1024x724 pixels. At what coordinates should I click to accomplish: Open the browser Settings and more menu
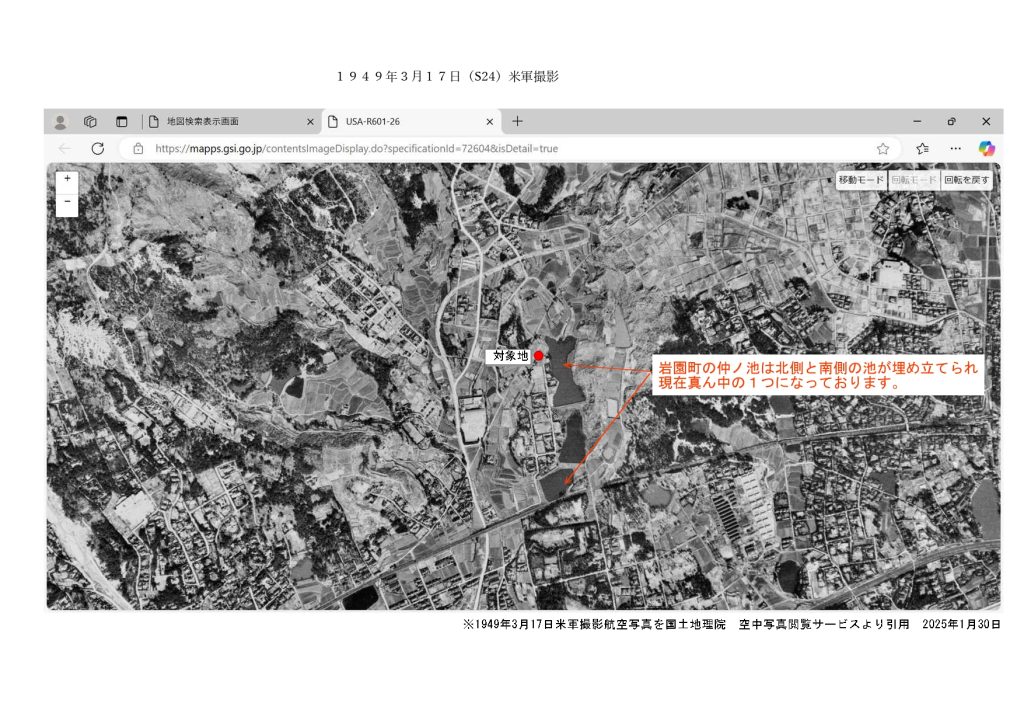pyautogui.click(x=955, y=147)
